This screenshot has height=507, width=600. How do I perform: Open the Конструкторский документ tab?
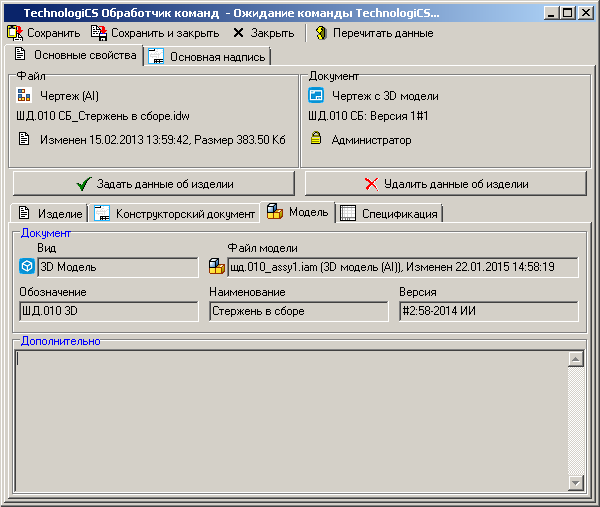pos(175,213)
